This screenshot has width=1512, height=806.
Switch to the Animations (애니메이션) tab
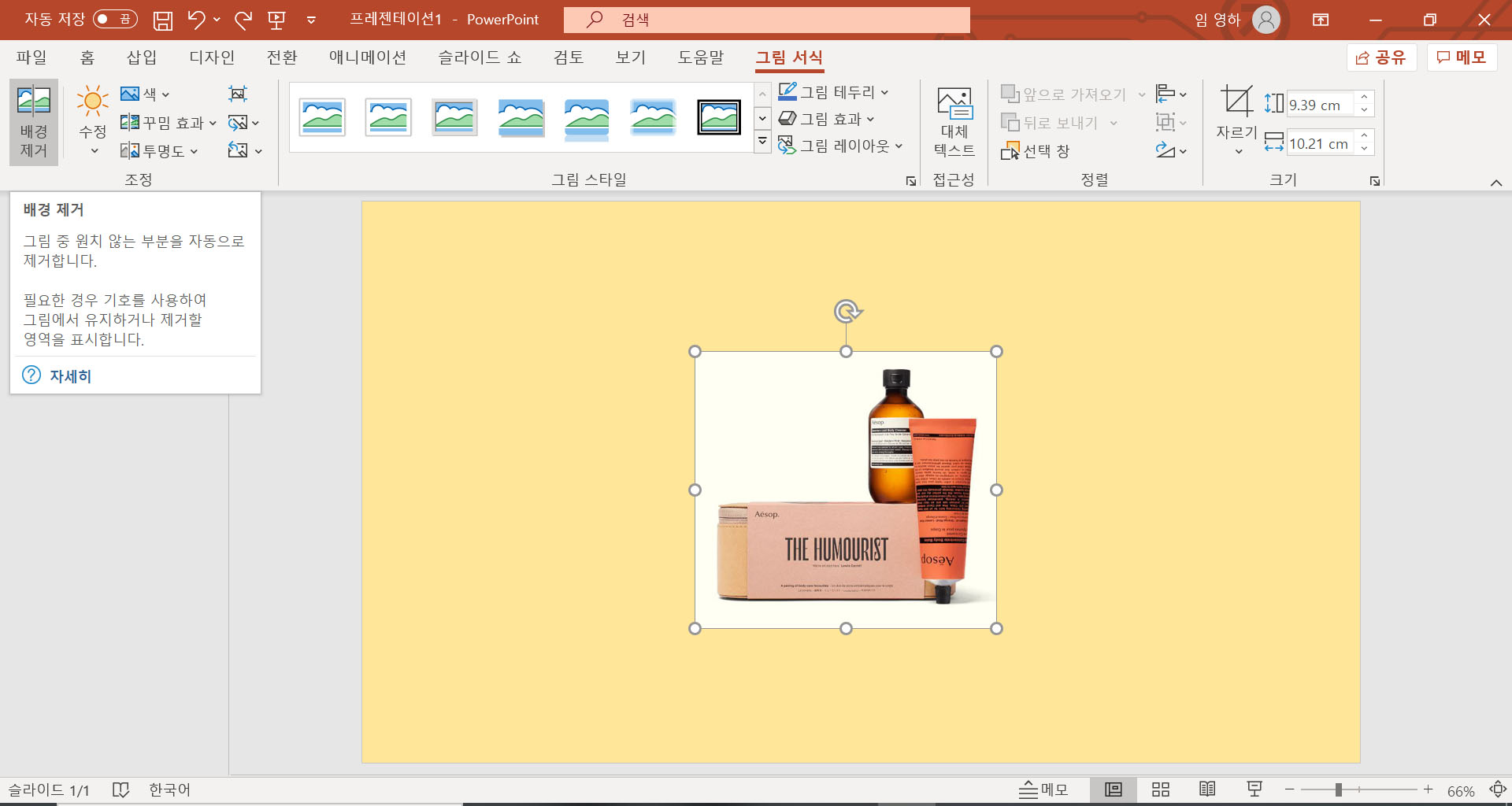pos(368,57)
